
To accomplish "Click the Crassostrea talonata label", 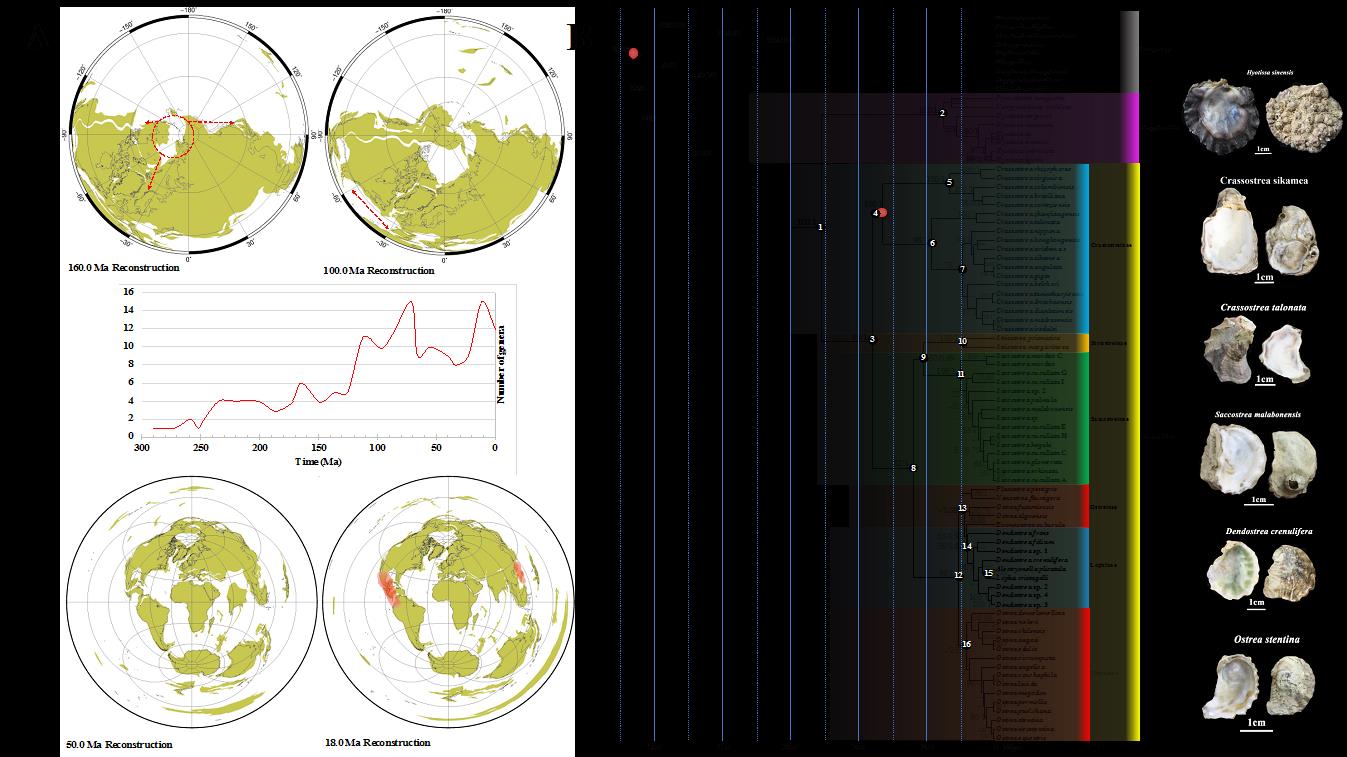I will pos(1263,308).
